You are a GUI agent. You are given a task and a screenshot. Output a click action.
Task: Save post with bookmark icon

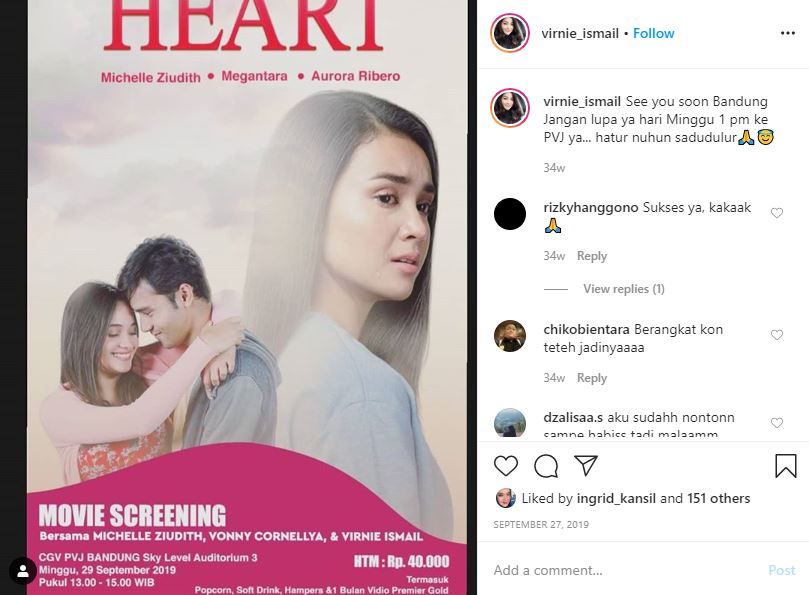point(785,465)
